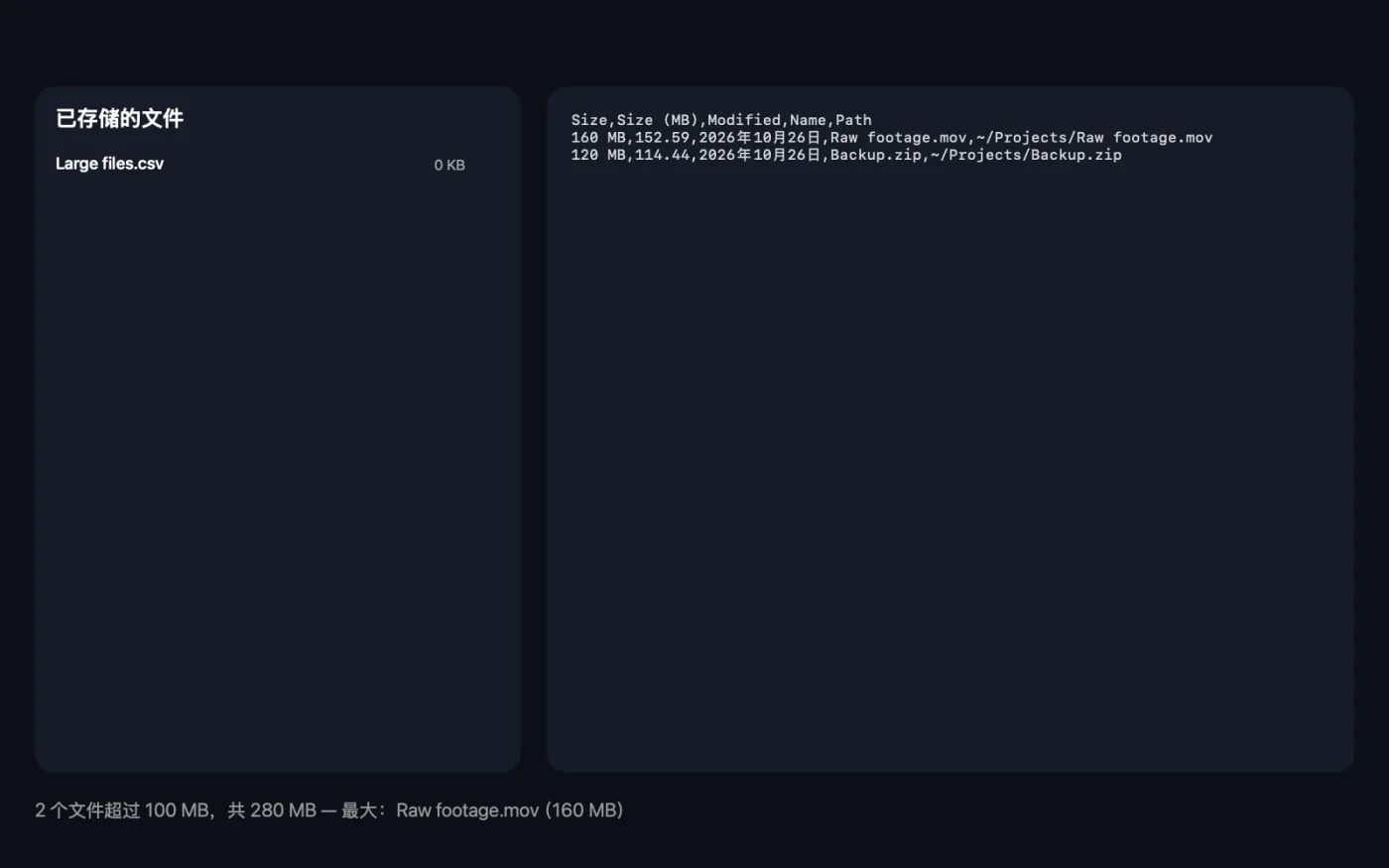
Task: Select the Large files.csv file entry
Action: [x=260, y=165]
